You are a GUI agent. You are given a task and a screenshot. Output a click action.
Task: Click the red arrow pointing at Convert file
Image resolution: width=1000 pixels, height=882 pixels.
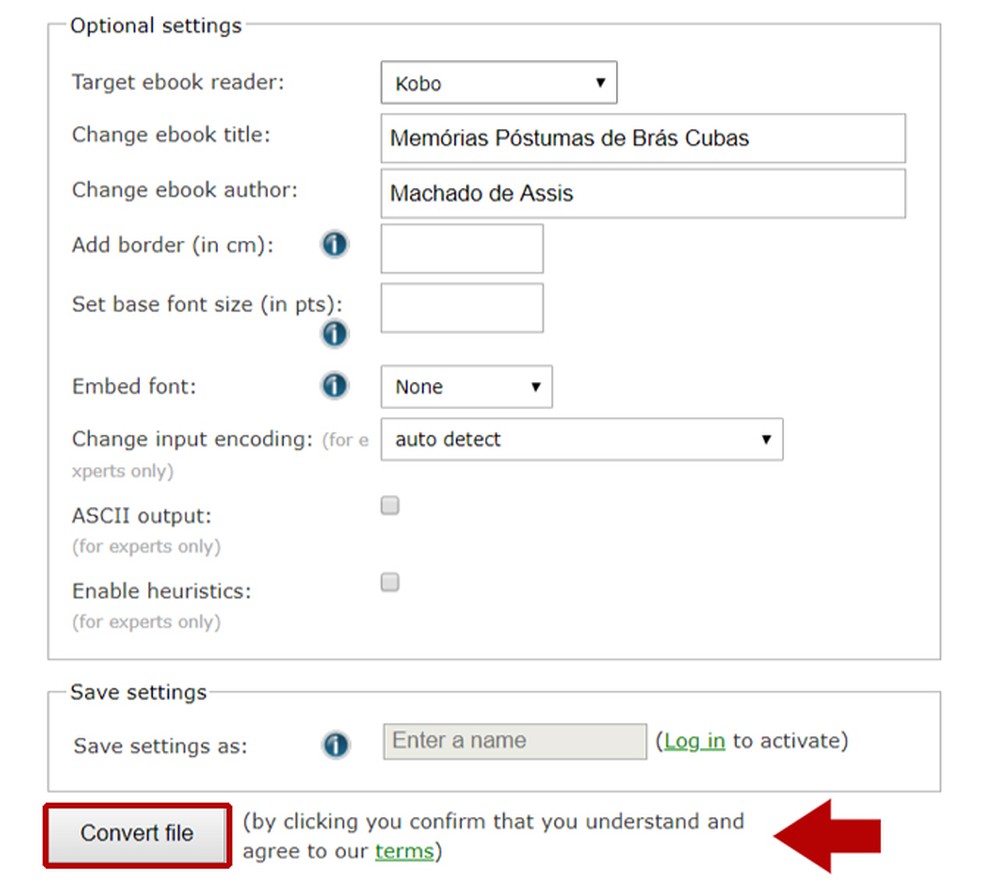point(832,835)
